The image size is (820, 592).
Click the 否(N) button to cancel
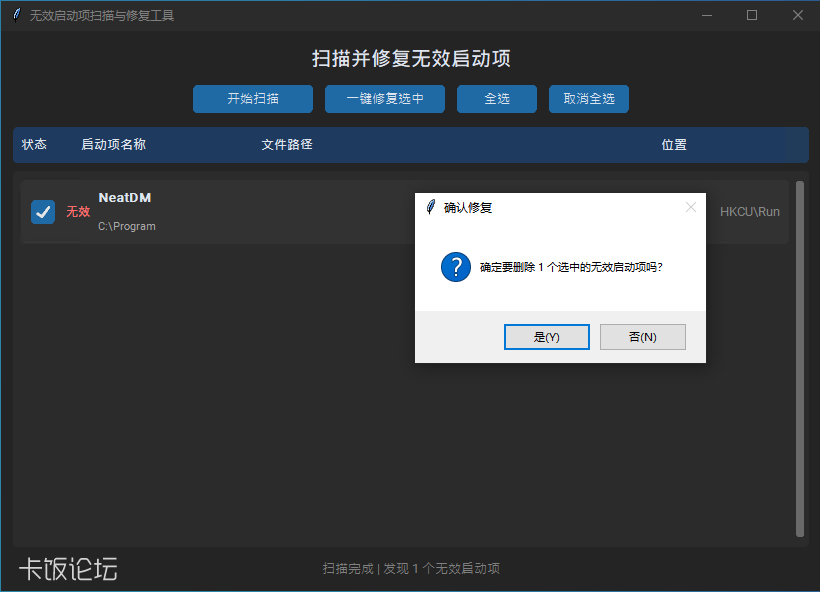coord(643,337)
